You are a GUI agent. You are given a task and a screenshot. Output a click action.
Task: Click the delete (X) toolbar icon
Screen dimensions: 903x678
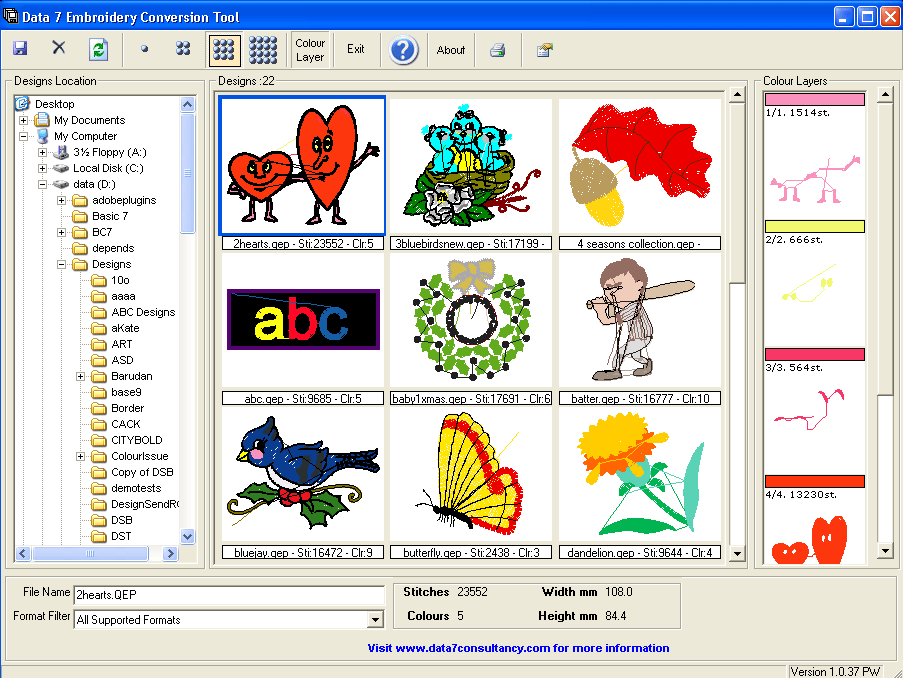57,48
